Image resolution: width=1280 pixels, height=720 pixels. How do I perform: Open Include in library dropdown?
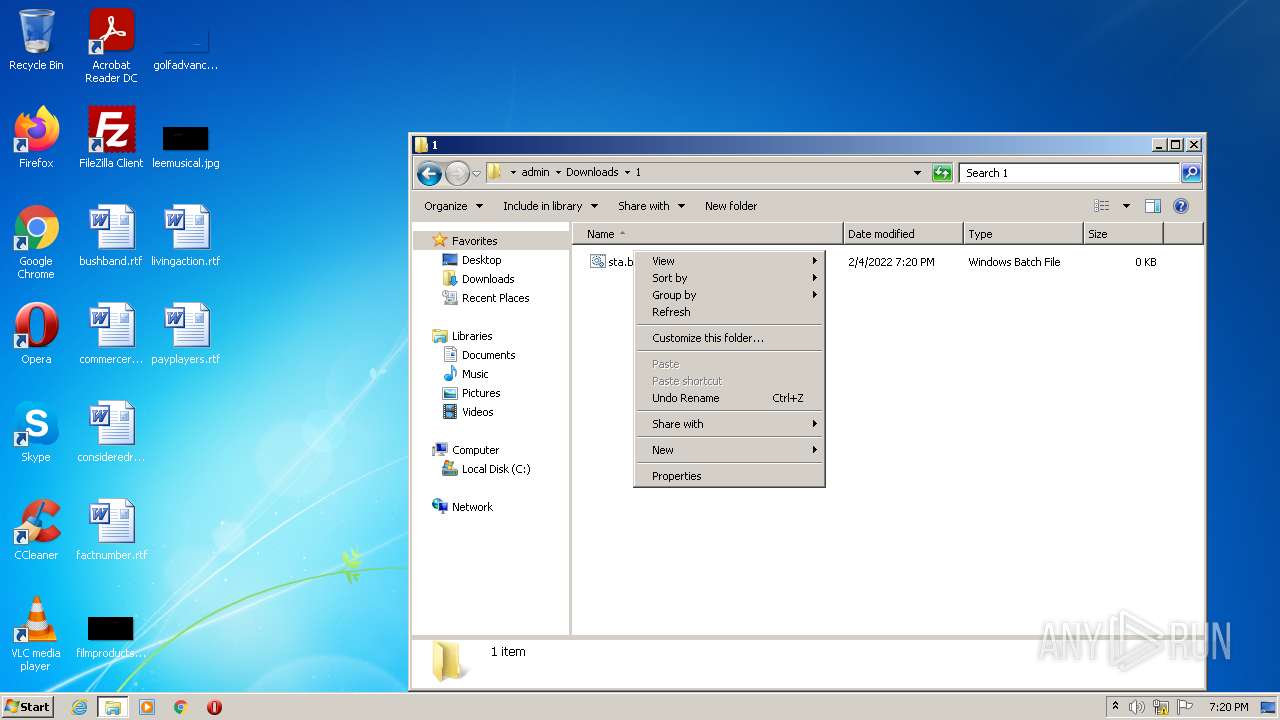point(550,206)
